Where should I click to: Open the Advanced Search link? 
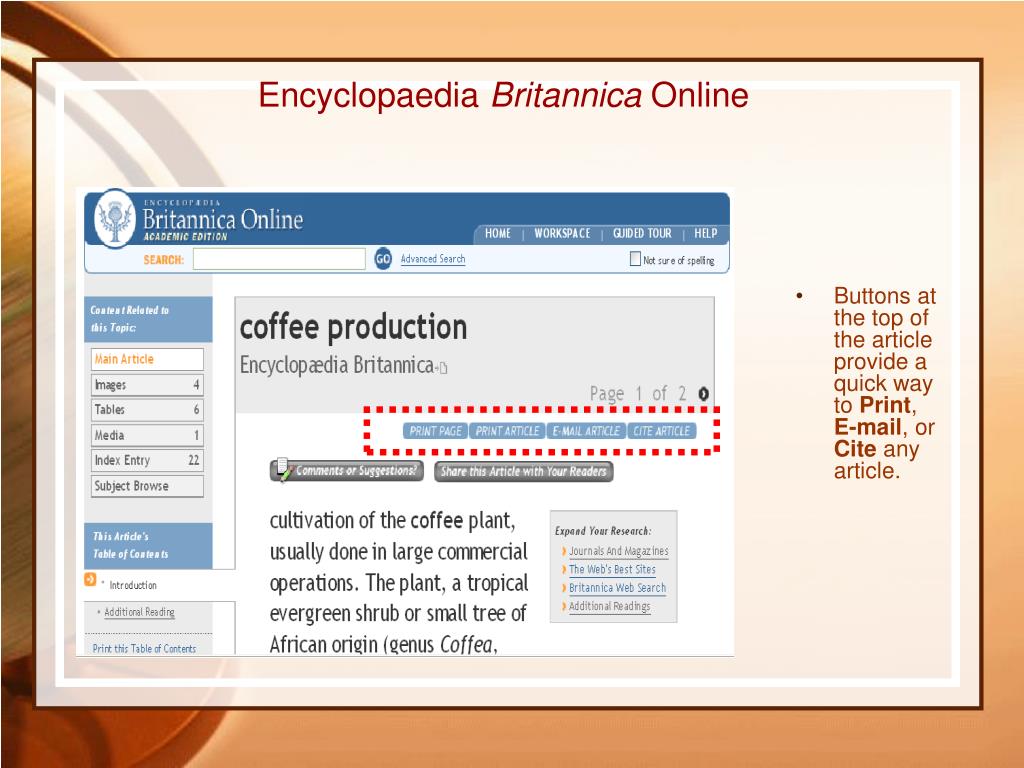[x=433, y=259]
